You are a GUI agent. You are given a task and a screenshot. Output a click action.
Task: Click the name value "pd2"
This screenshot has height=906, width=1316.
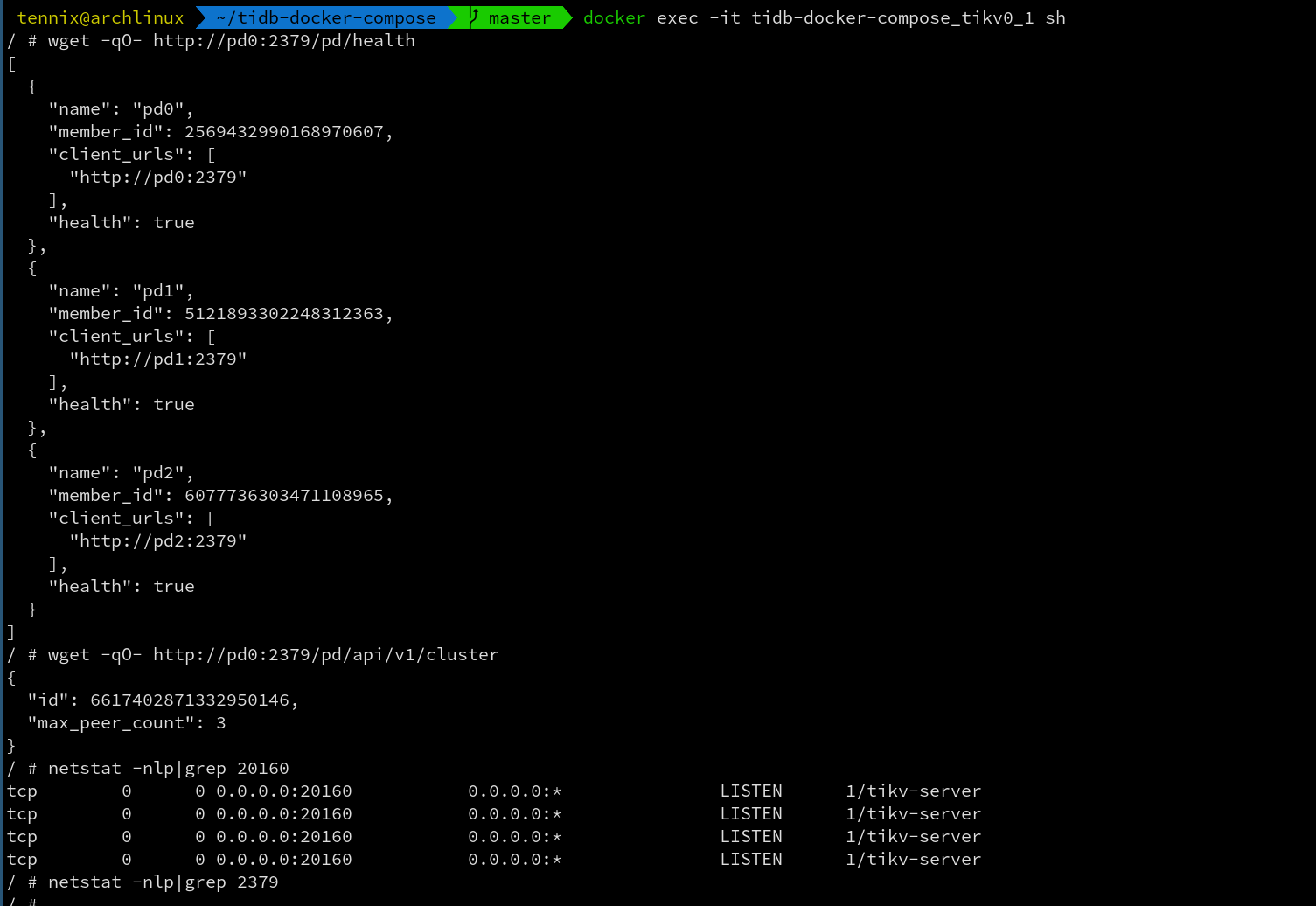[x=158, y=472]
